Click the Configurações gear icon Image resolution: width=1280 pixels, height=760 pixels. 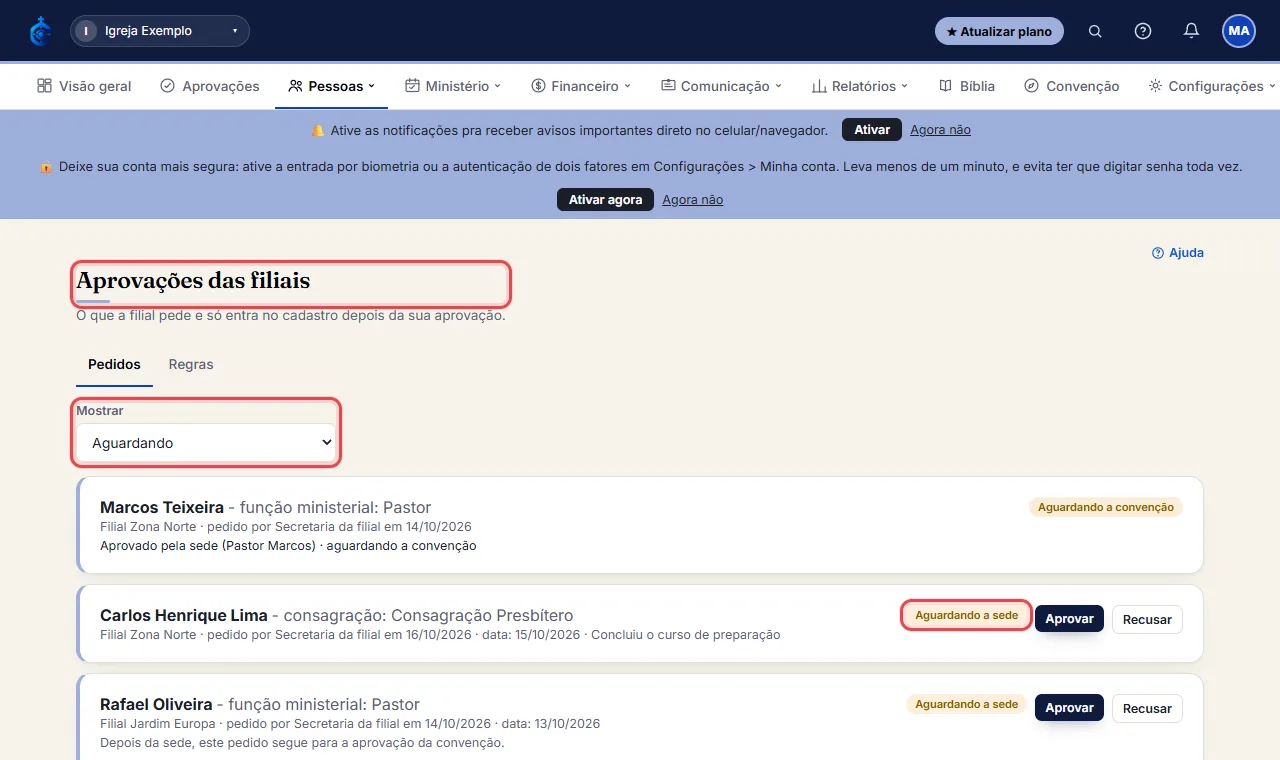[x=1155, y=86]
